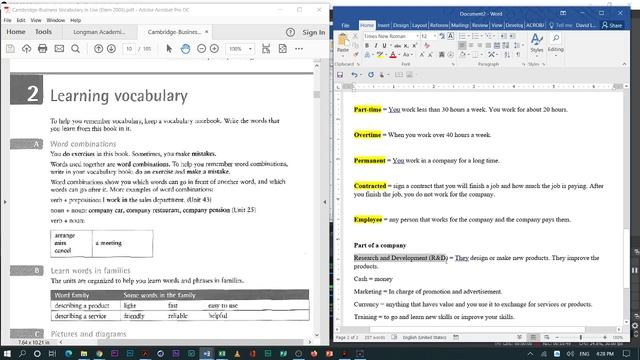Open the numbering list dropdown in Word
640x360 pixels.
pyautogui.click(x=482, y=36)
